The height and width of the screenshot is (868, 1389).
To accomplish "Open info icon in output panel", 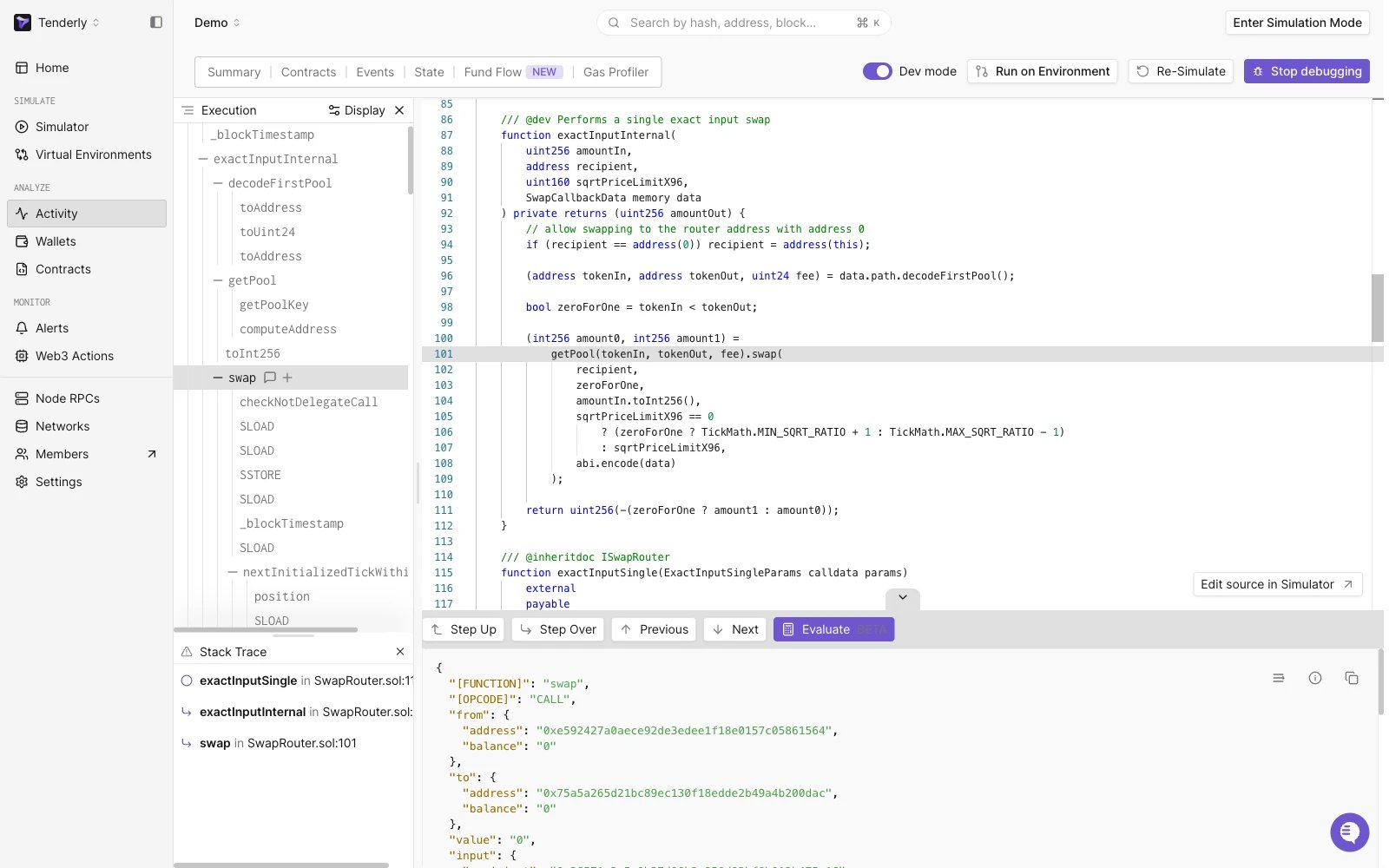I will point(1315,678).
